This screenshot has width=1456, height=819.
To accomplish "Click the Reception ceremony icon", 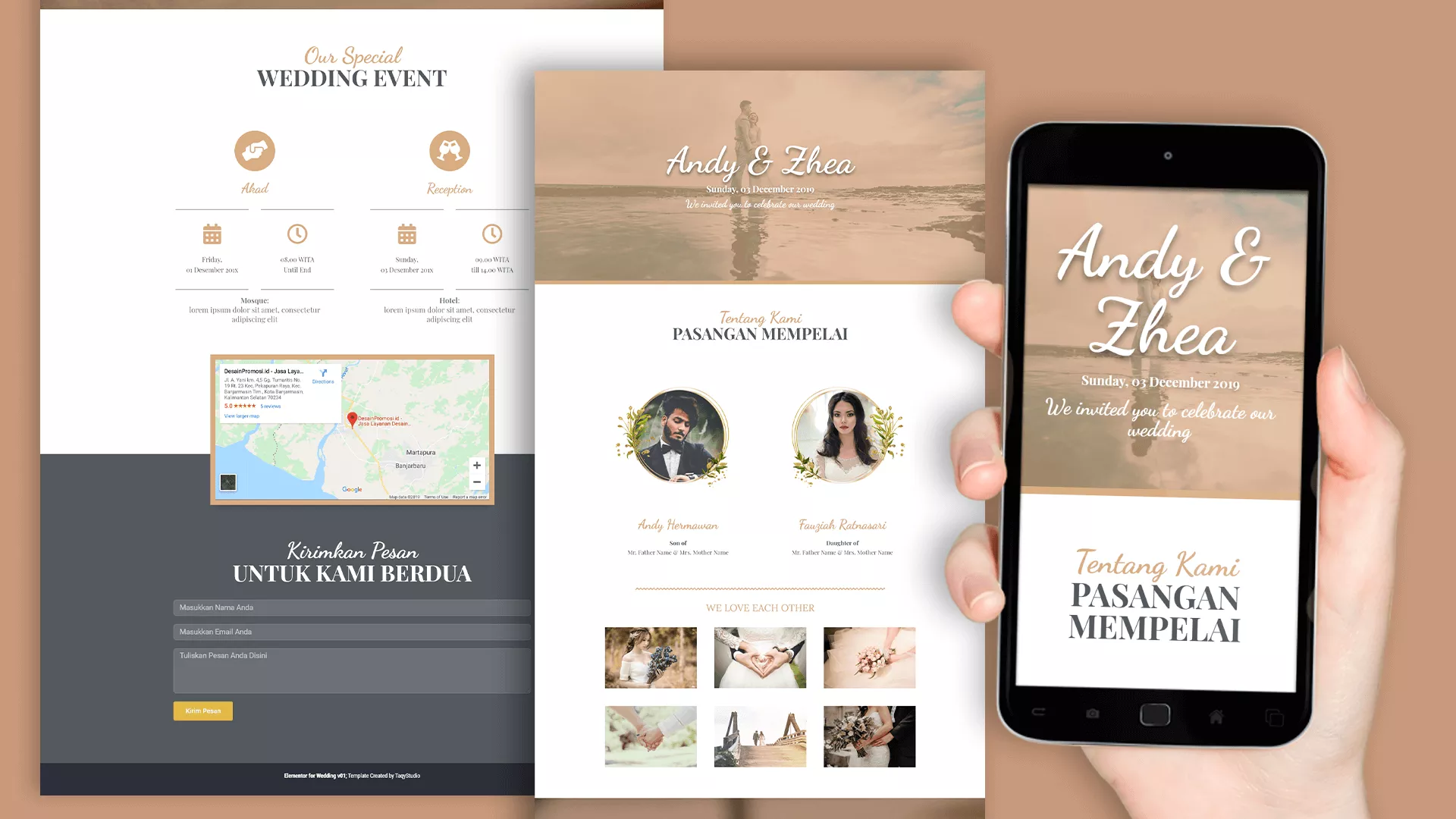I will [448, 151].
